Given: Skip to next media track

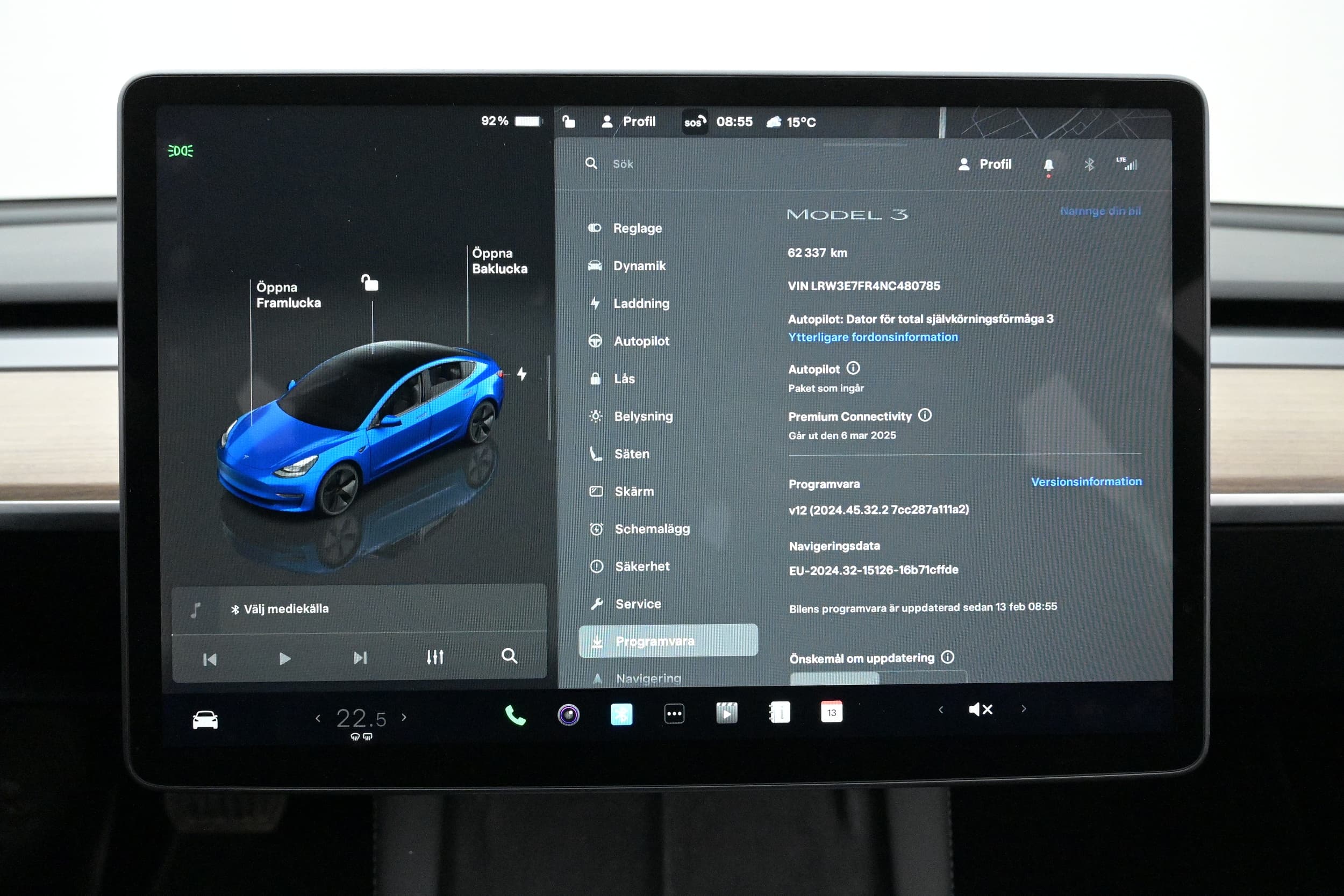Looking at the screenshot, I should [360, 658].
